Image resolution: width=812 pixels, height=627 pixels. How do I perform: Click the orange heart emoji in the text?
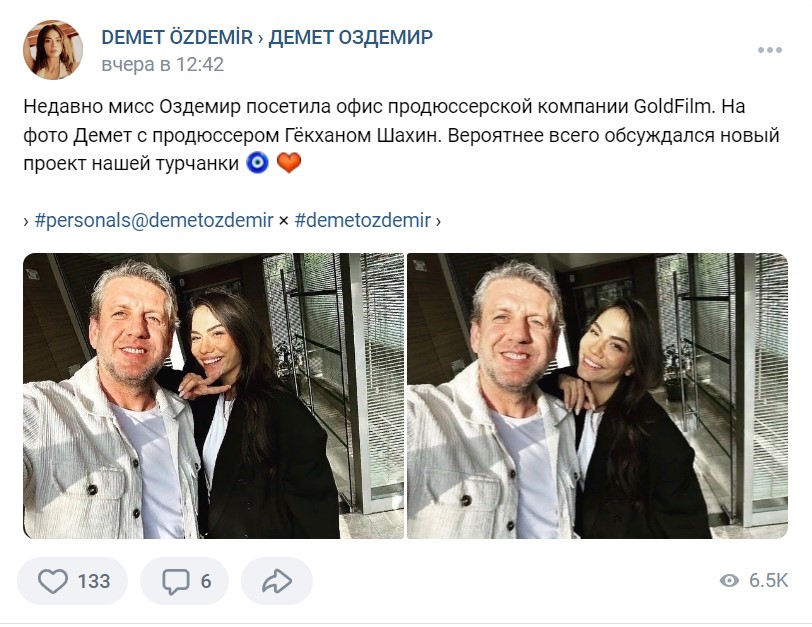pyautogui.click(x=289, y=163)
